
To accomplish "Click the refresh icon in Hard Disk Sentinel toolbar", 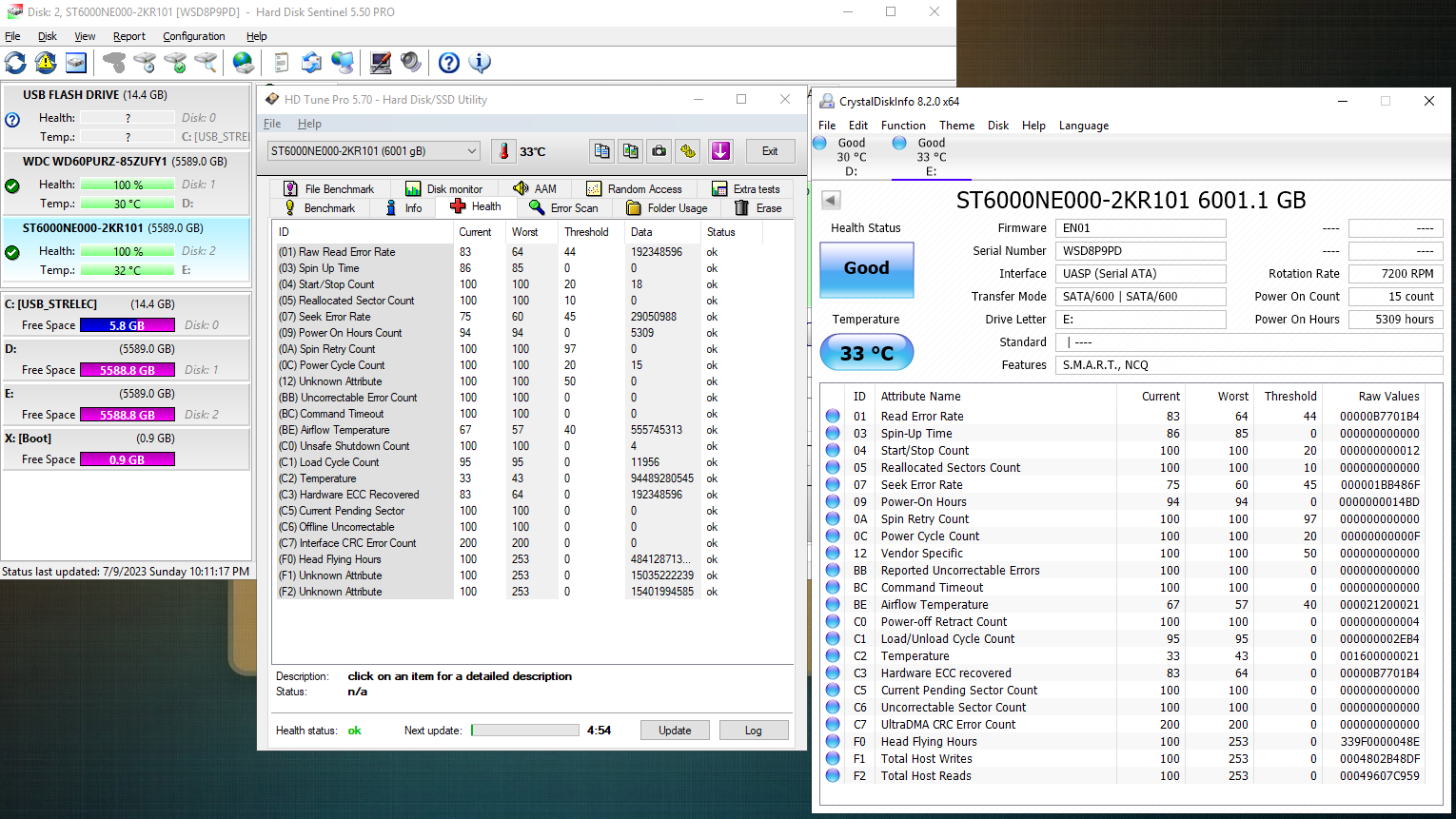I will point(14,63).
